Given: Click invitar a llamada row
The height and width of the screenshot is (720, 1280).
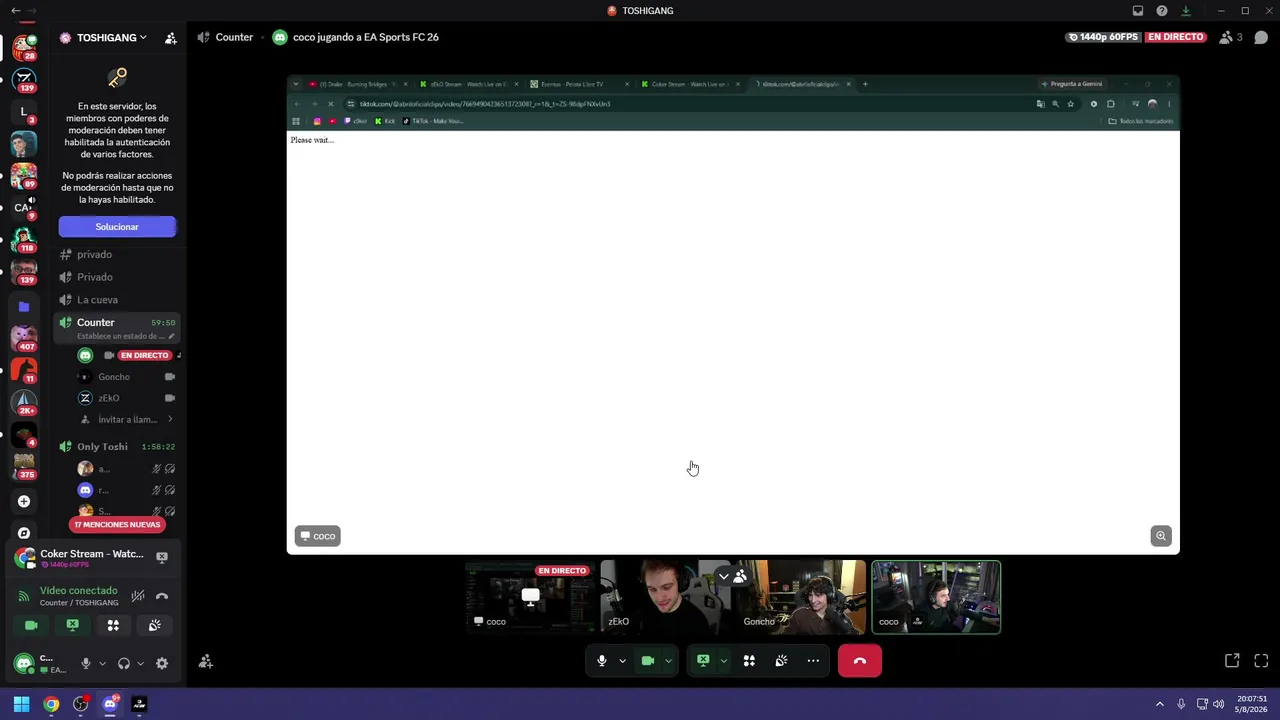Looking at the screenshot, I should click(x=128, y=420).
